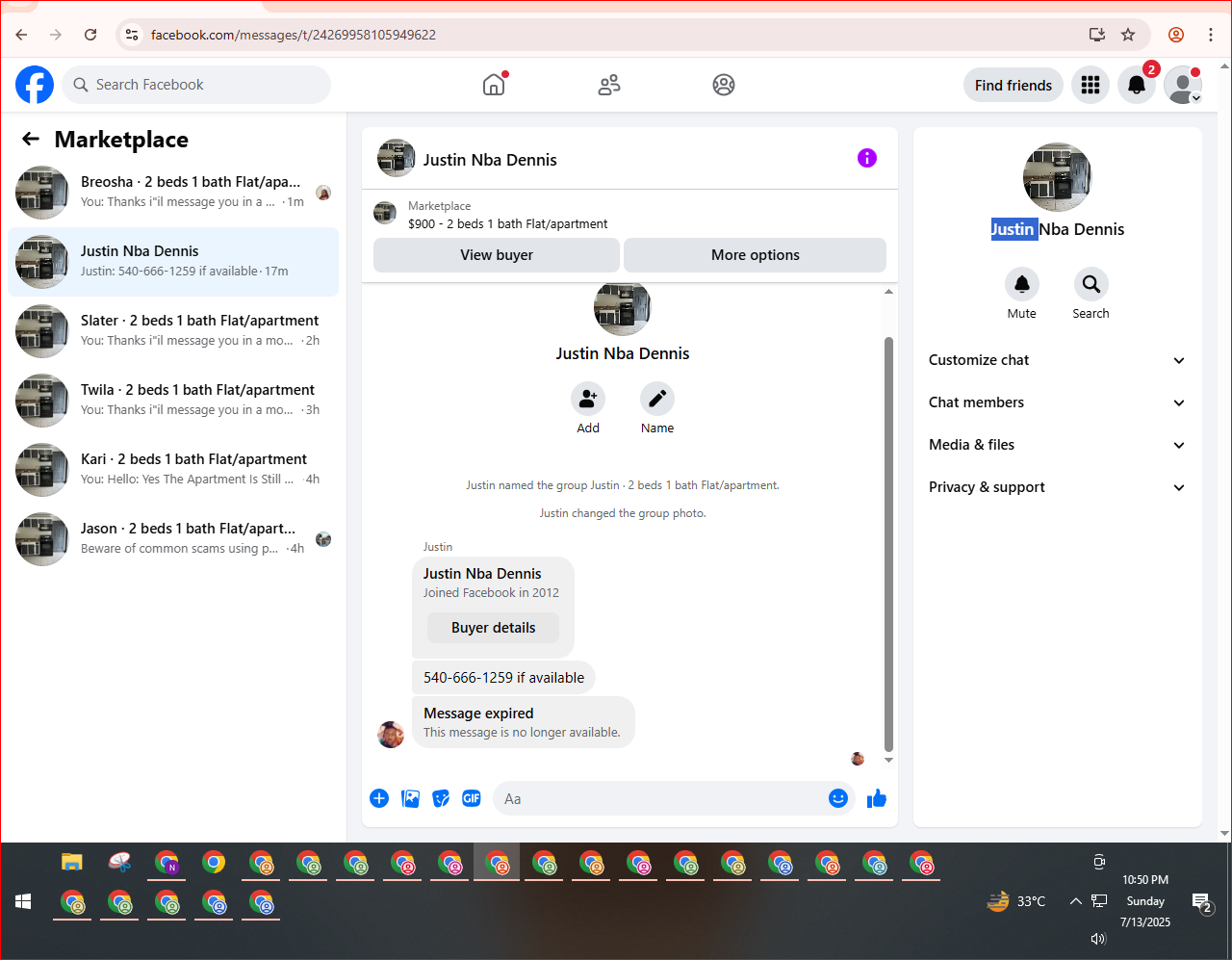Select the Justin Nba Dennis conversation in list
The width and height of the screenshot is (1232, 960).
pos(173,262)
